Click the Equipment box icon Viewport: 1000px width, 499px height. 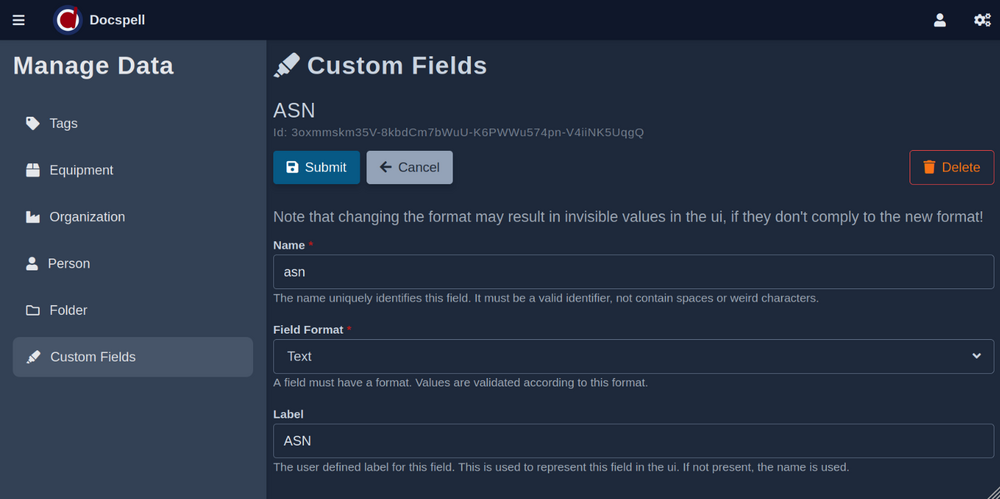click(x=33, y=170)
